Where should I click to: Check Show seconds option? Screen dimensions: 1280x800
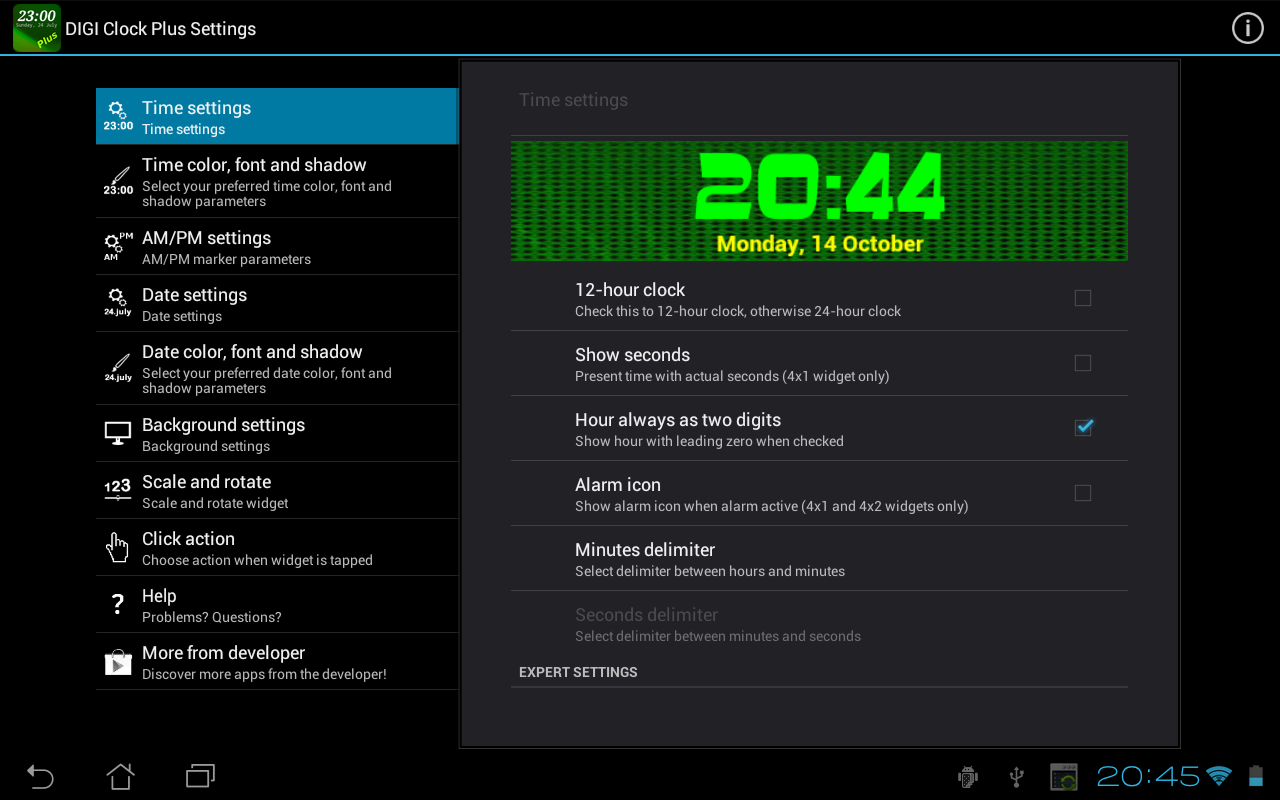pyautogui.click(x=1083, y=363)
